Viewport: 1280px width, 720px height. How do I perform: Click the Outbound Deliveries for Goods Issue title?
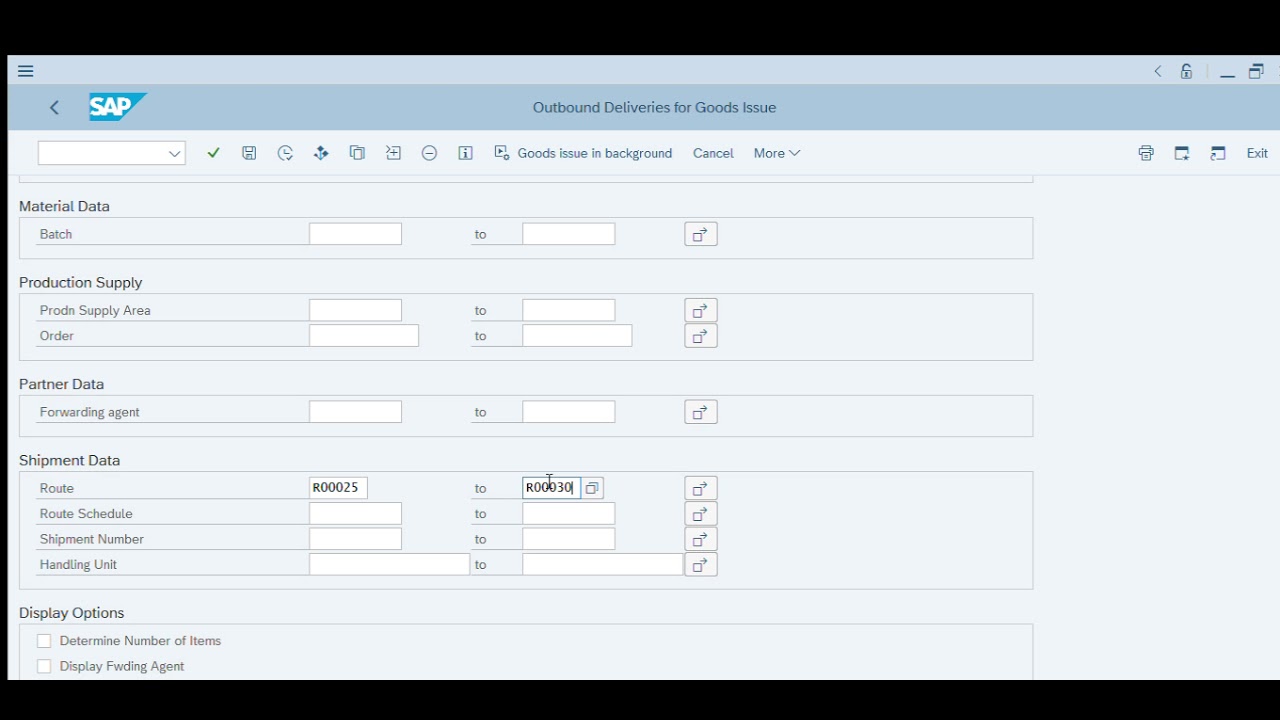click(x=654, y=108)
